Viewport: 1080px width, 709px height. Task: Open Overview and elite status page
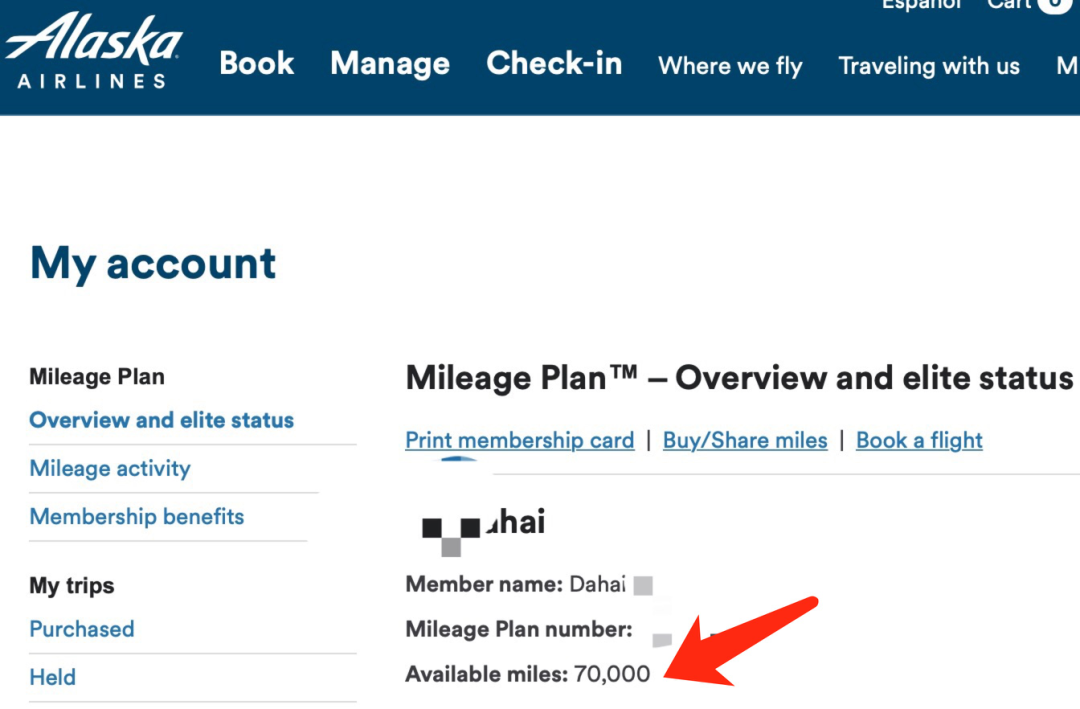click(x=162, y=420)
